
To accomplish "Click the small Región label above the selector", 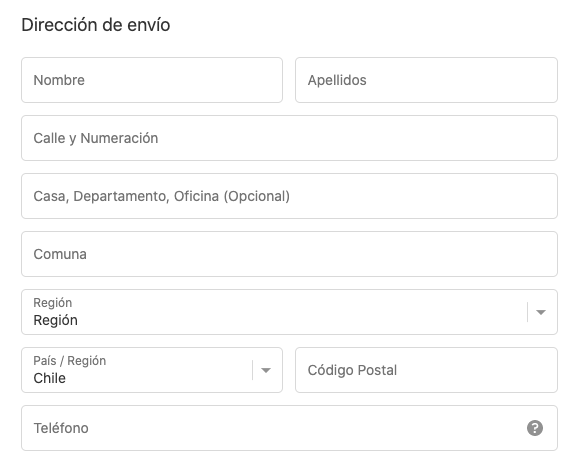I will 53,303.
